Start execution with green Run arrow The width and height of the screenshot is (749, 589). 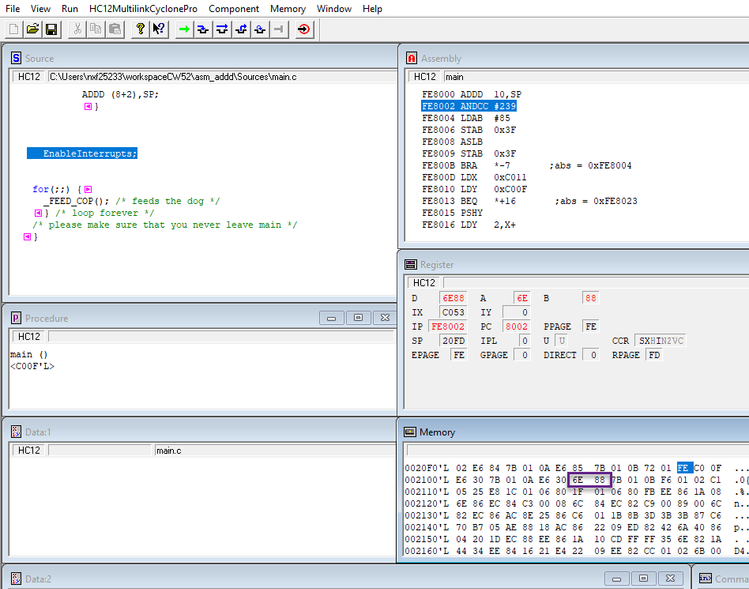[x=184, y=29]
